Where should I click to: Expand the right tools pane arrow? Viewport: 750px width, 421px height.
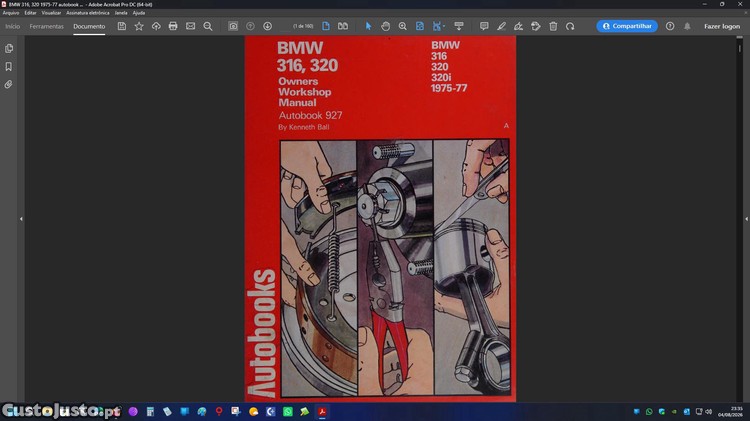click(x=746, y=219)
